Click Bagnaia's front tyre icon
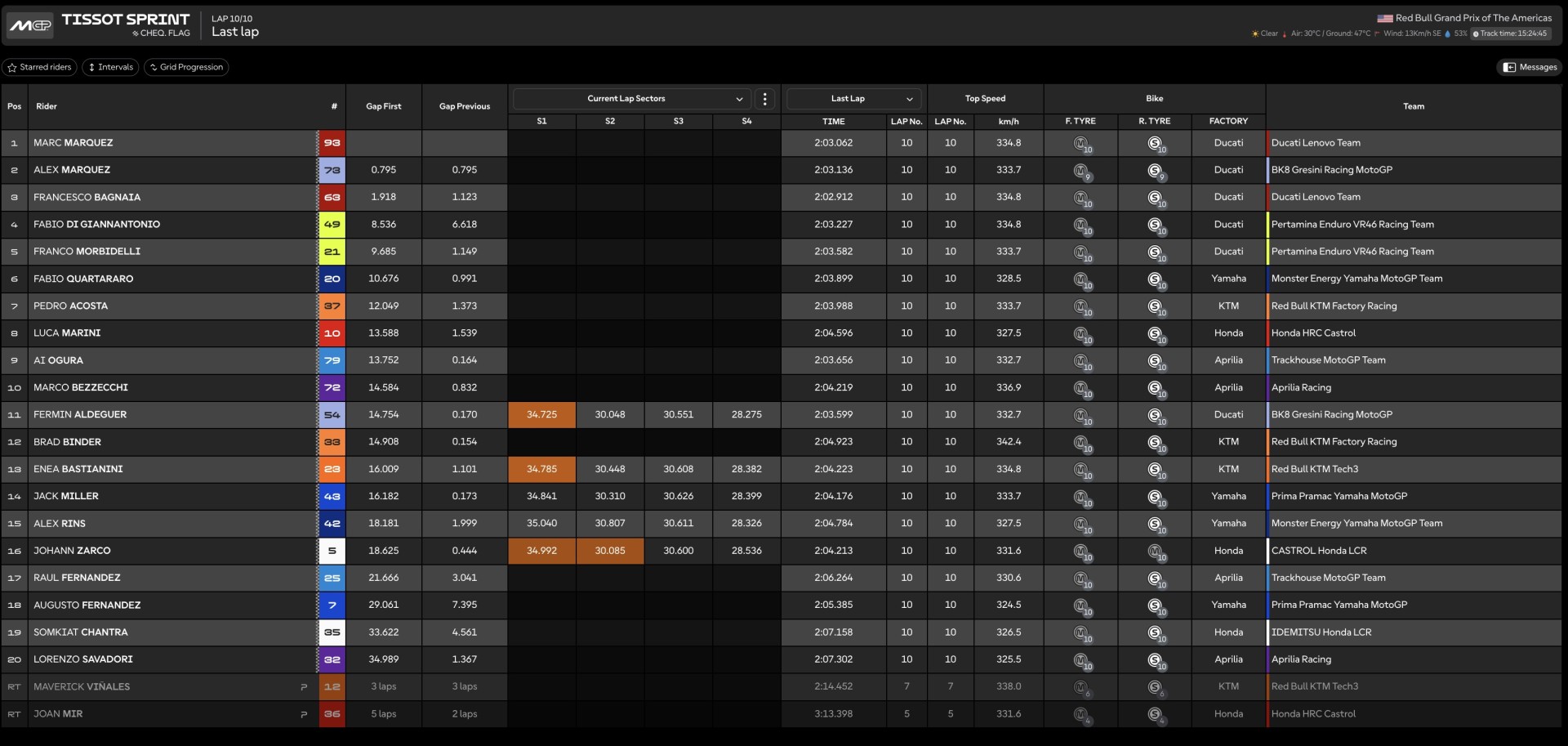 pyautogui.click(x=1082, y=199)
